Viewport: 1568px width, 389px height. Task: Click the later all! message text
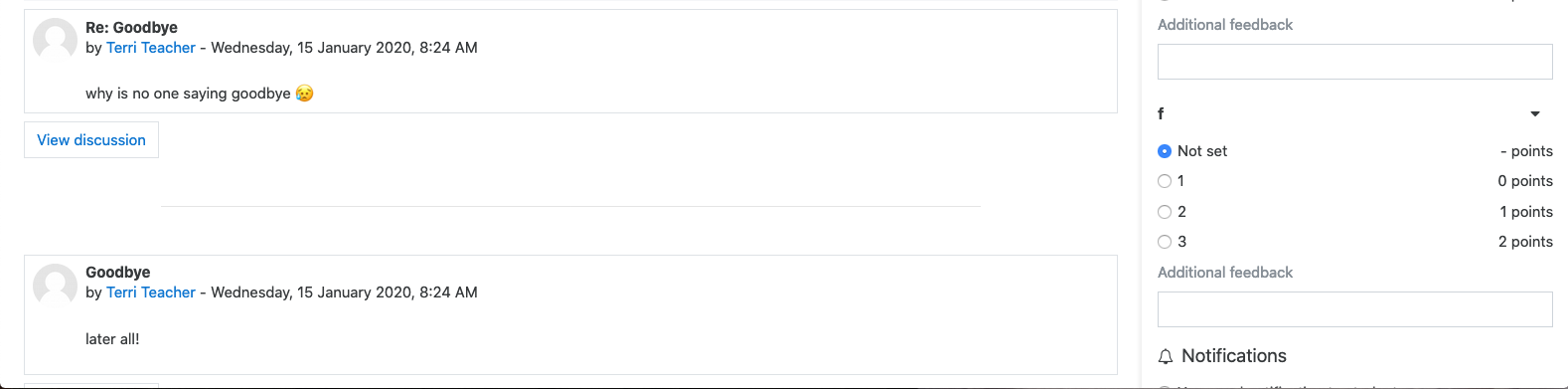click(x=112, y=339)
